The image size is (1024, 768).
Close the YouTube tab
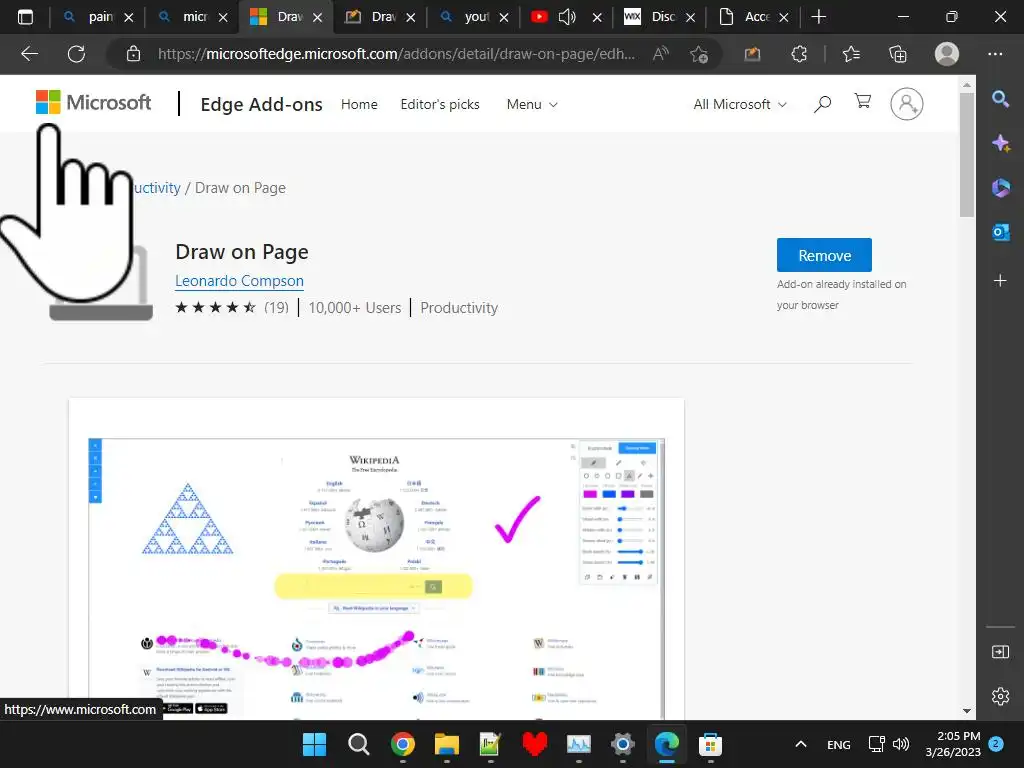click(x=597, y=18)
